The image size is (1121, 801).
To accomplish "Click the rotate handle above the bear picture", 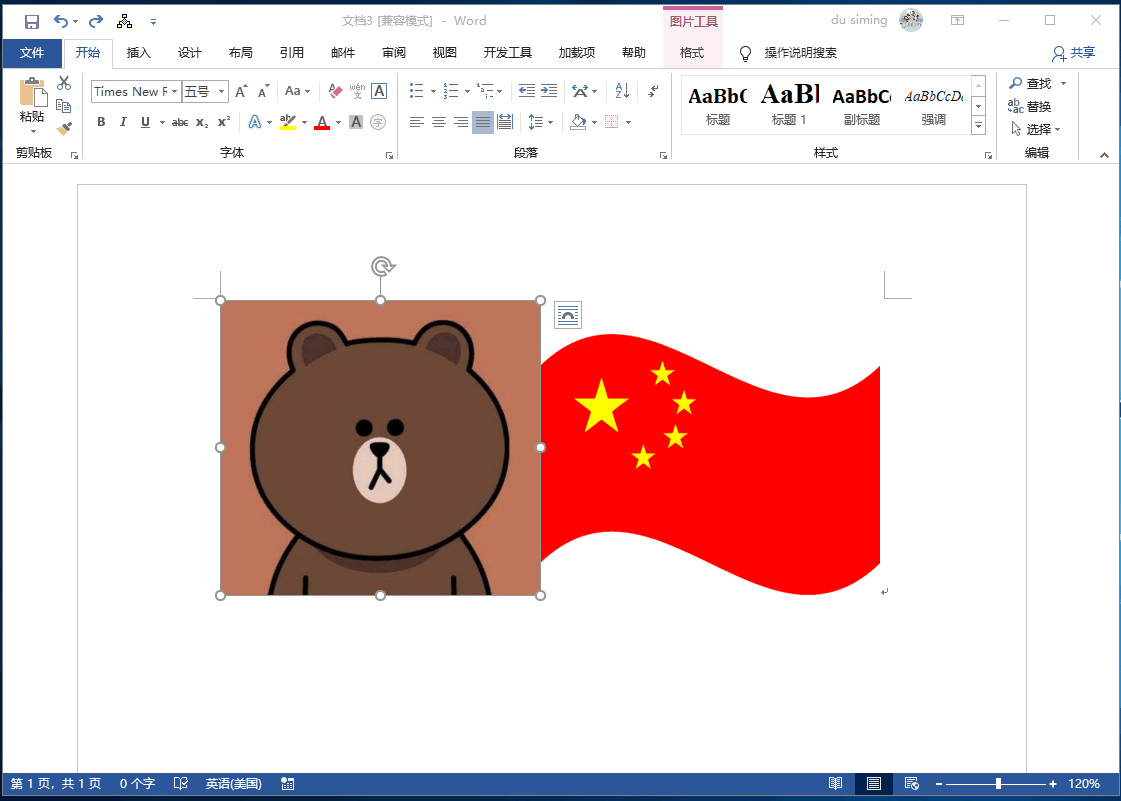I will tap(382, 267).
